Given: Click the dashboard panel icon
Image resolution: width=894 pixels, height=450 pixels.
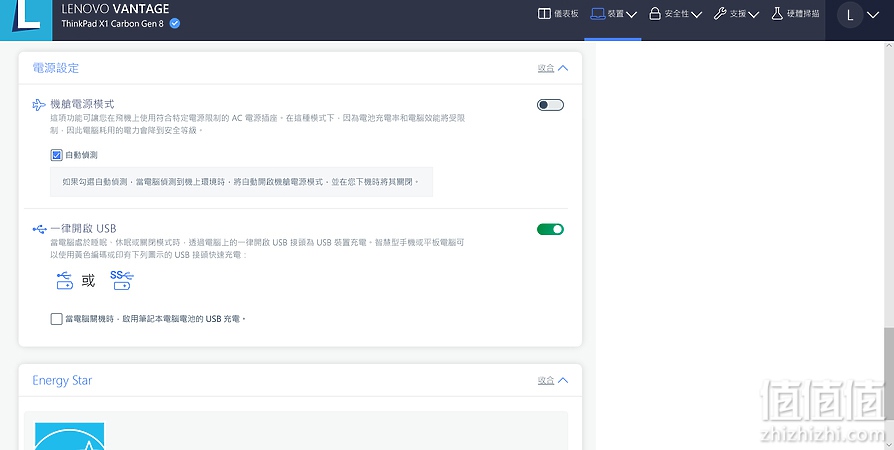Looking at the screenshot, I should point(544,14).
